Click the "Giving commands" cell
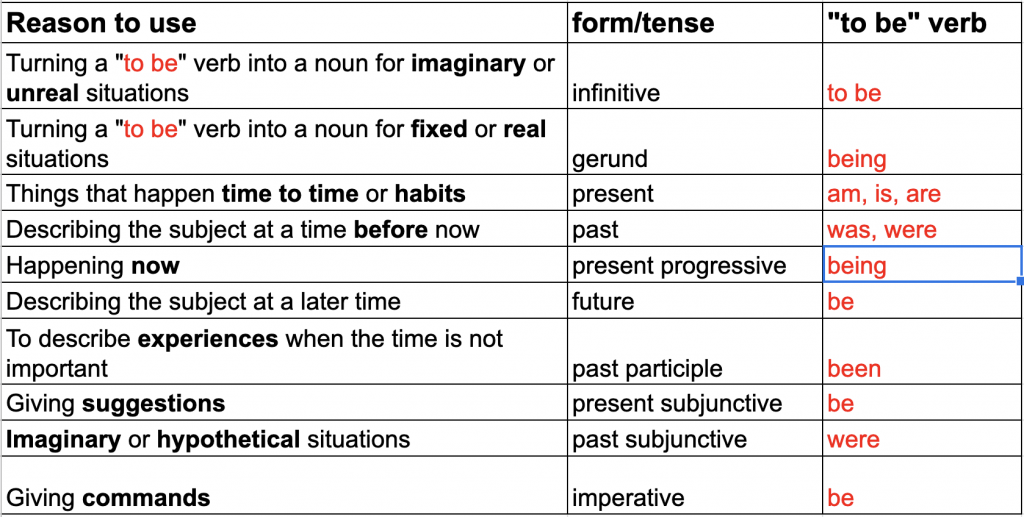Image resolution: width=1024 pixels, height=517 pixels. (x=284, y=486)
